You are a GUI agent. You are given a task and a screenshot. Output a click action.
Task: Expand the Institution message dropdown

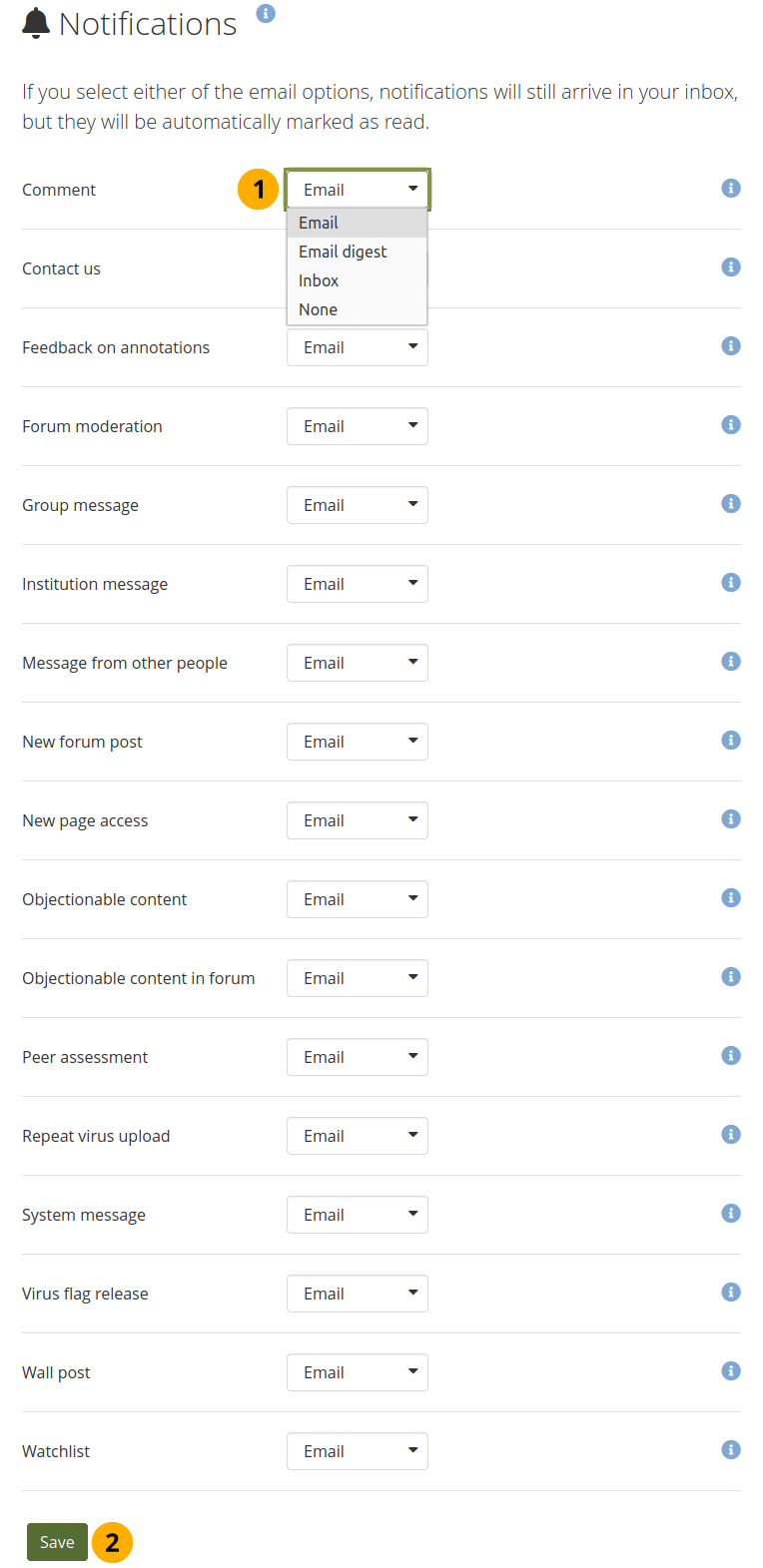point(357,584)
